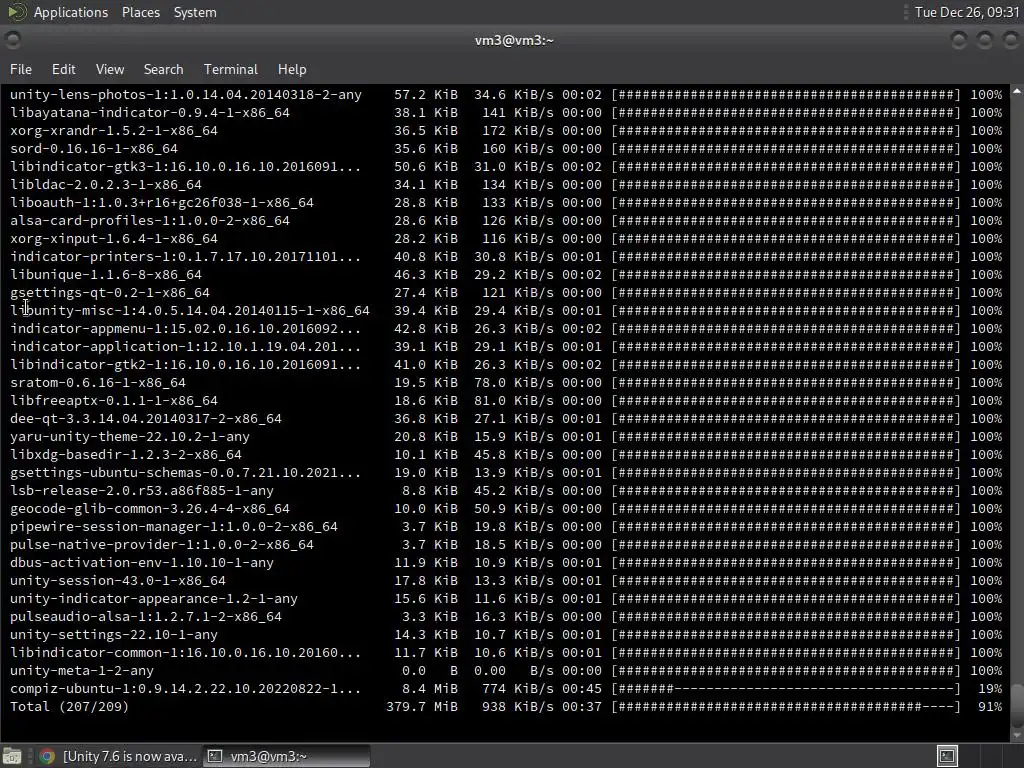The height and width of the screenshot is (768, 1024).
Task: Open the Applications menu in top panel
Action: tap(71, 12)
